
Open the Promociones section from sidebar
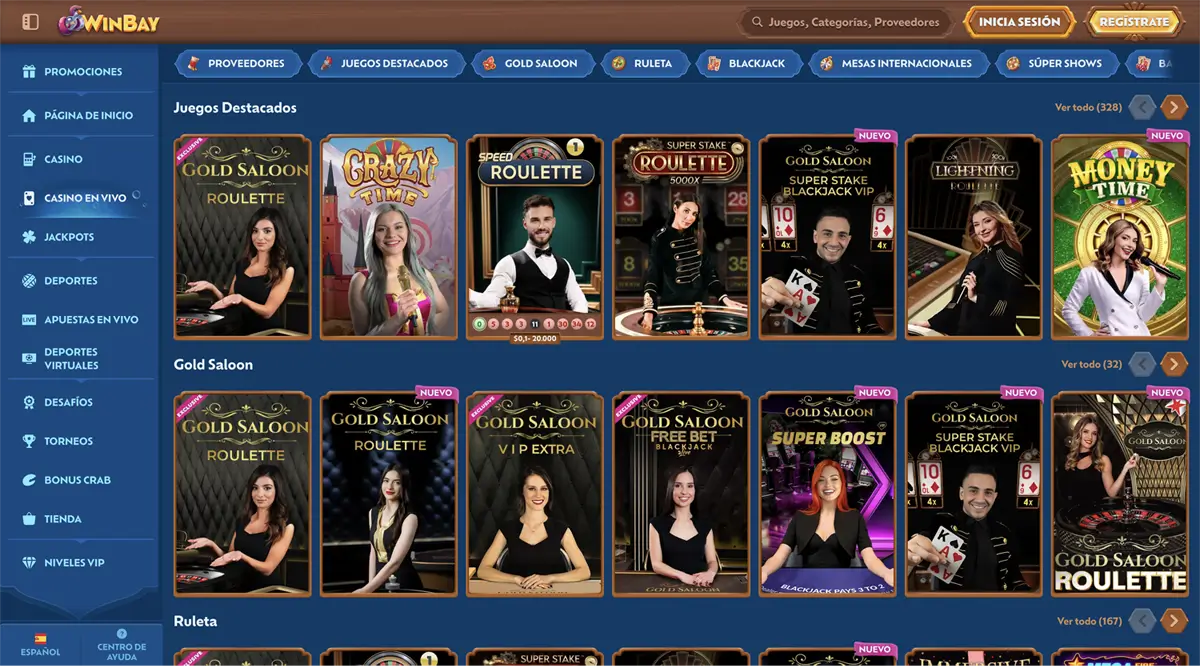click(x=78, y=71)
